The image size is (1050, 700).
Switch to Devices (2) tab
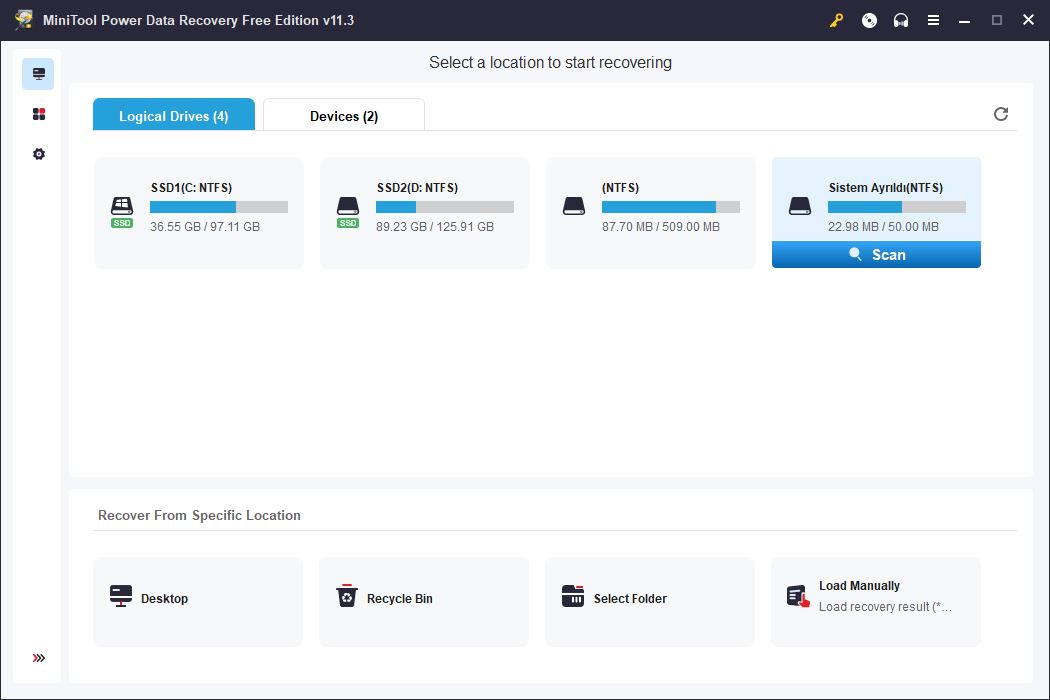pyautogui.click(x=344, y=115)
